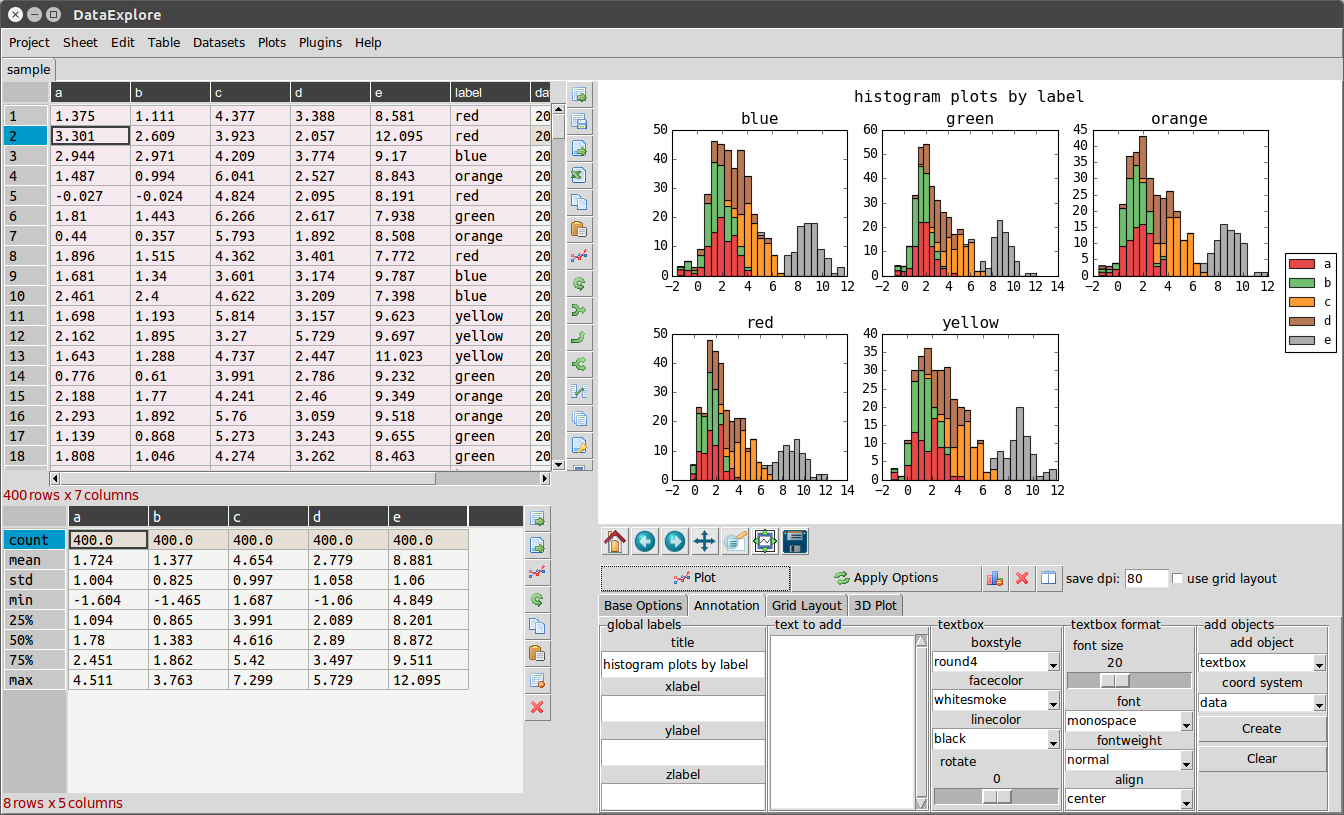Toggle the split view icon near save dpi
Screen dimensions: 1344x815
tap(1047, 578)
